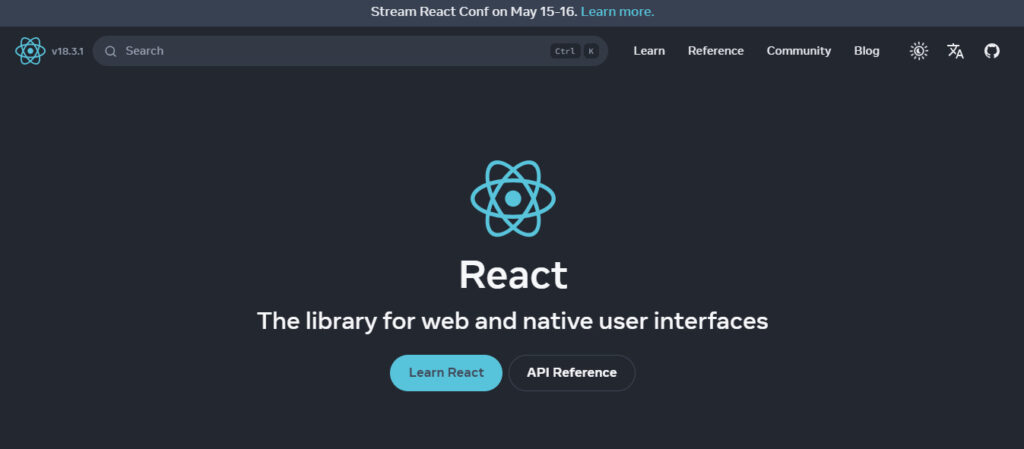
Task: Open the Learn nav item
Action: point(649,51)
